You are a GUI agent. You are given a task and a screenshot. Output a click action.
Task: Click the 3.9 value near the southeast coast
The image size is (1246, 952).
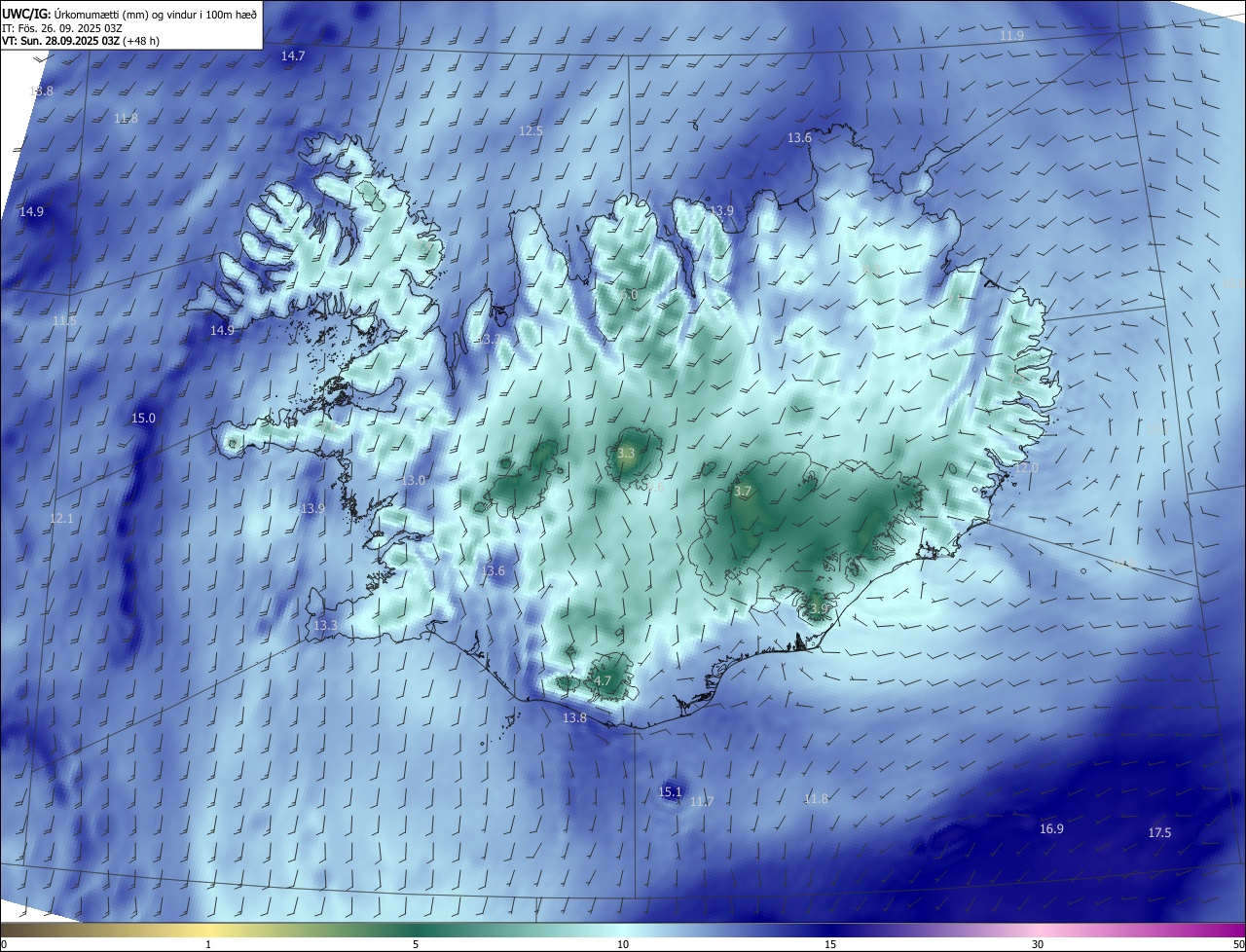pyautogui.click(x=818, y=608)
